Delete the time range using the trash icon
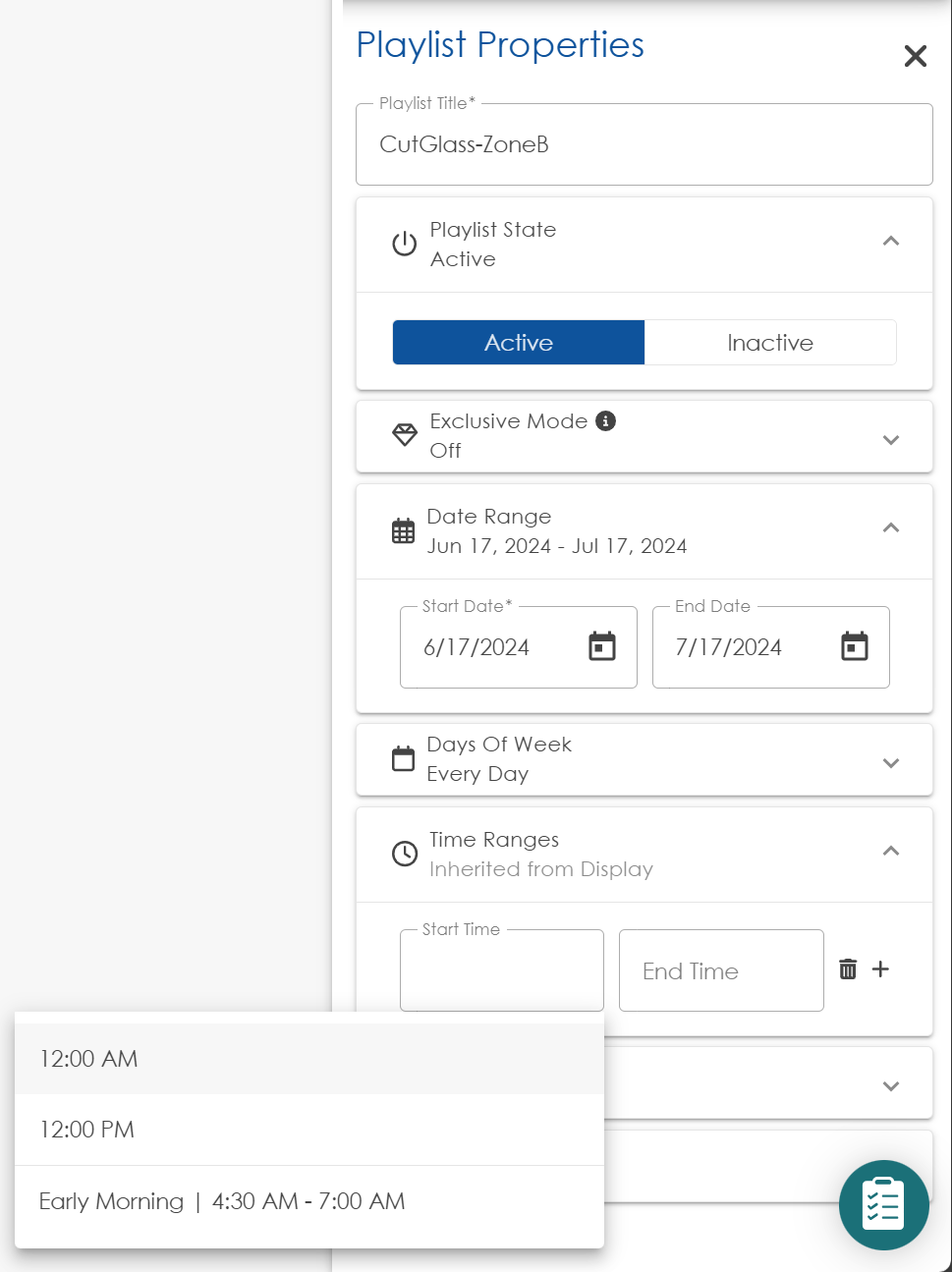 [x=847, y=969]
